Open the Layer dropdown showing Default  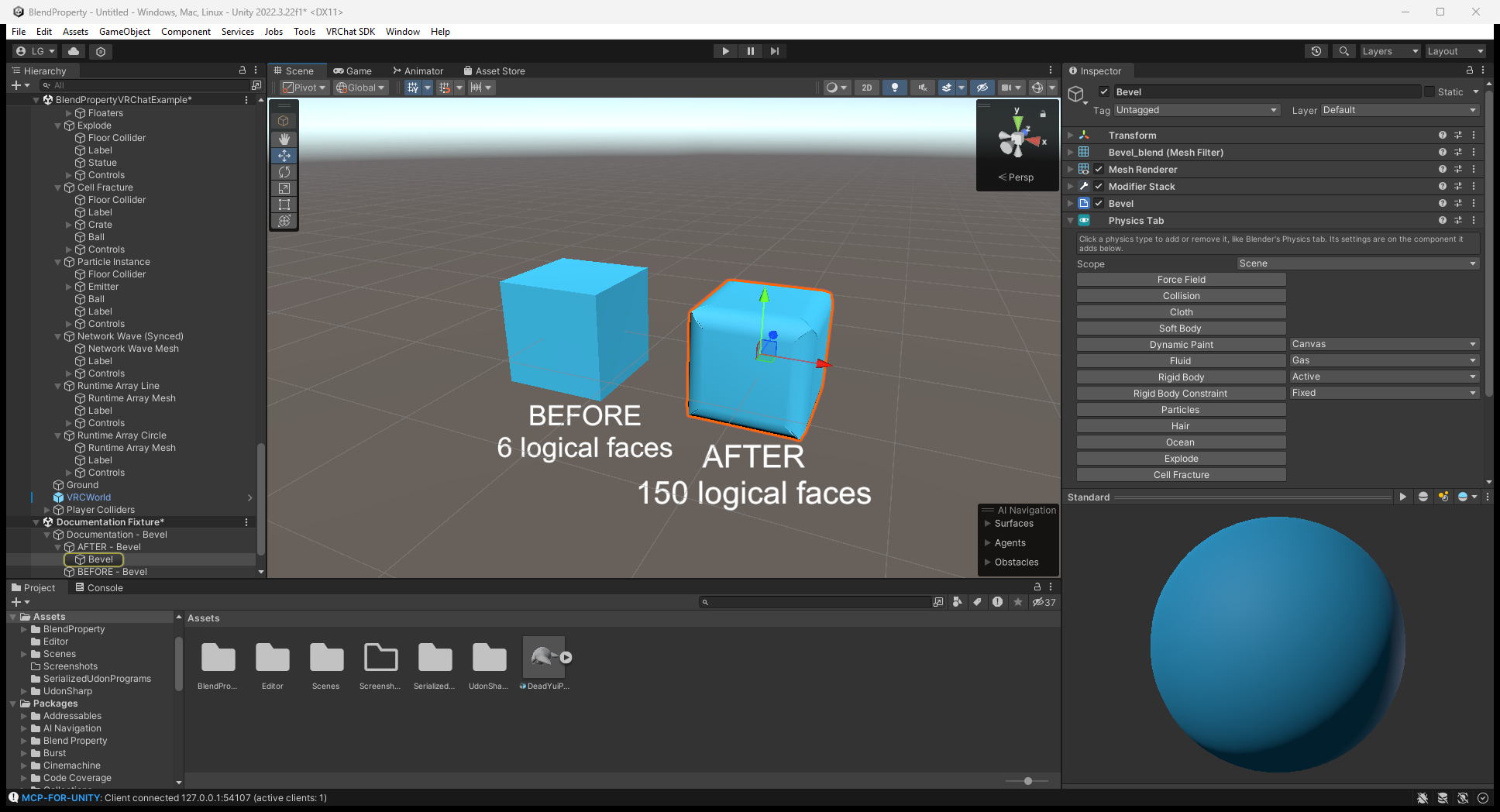coord(1400,110)
